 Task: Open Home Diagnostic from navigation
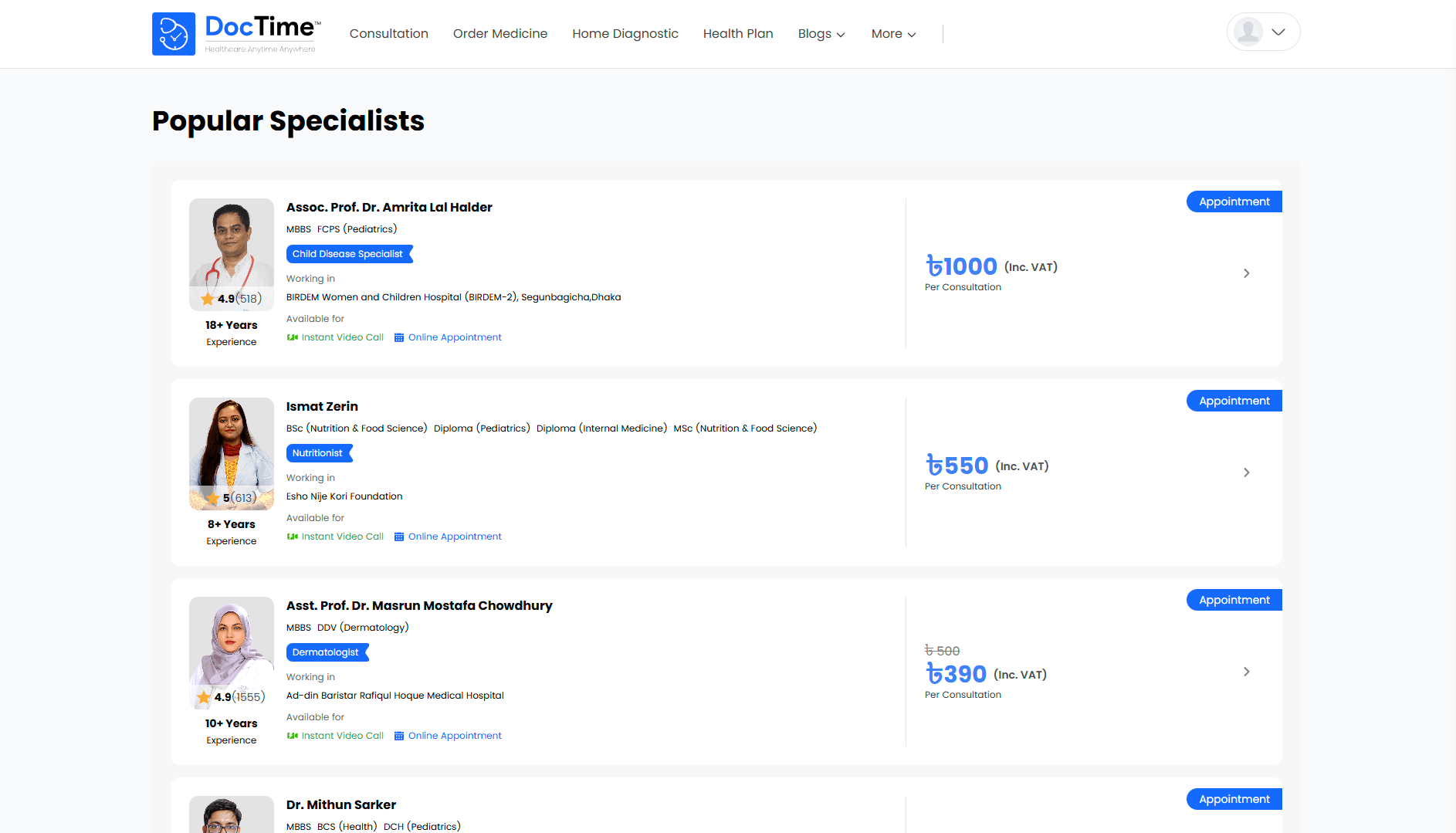(x=625, y=34)
